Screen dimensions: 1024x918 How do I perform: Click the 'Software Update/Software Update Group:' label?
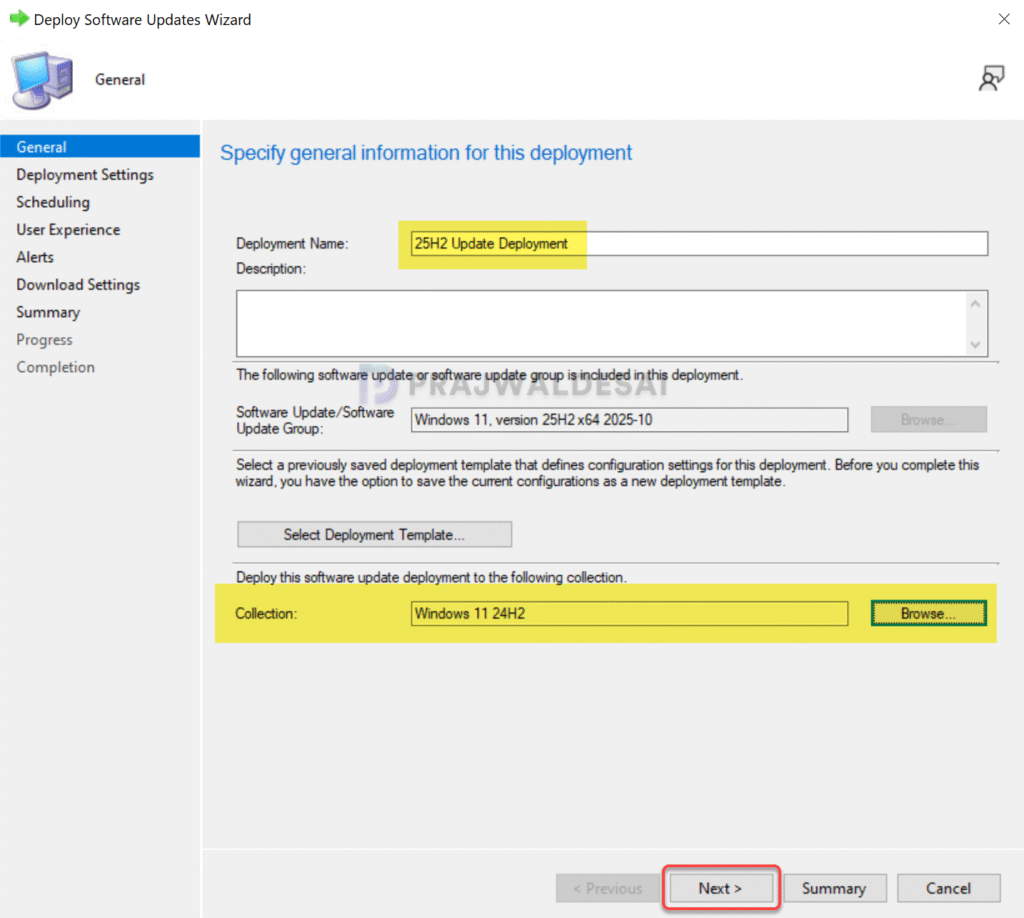[315, 420]
